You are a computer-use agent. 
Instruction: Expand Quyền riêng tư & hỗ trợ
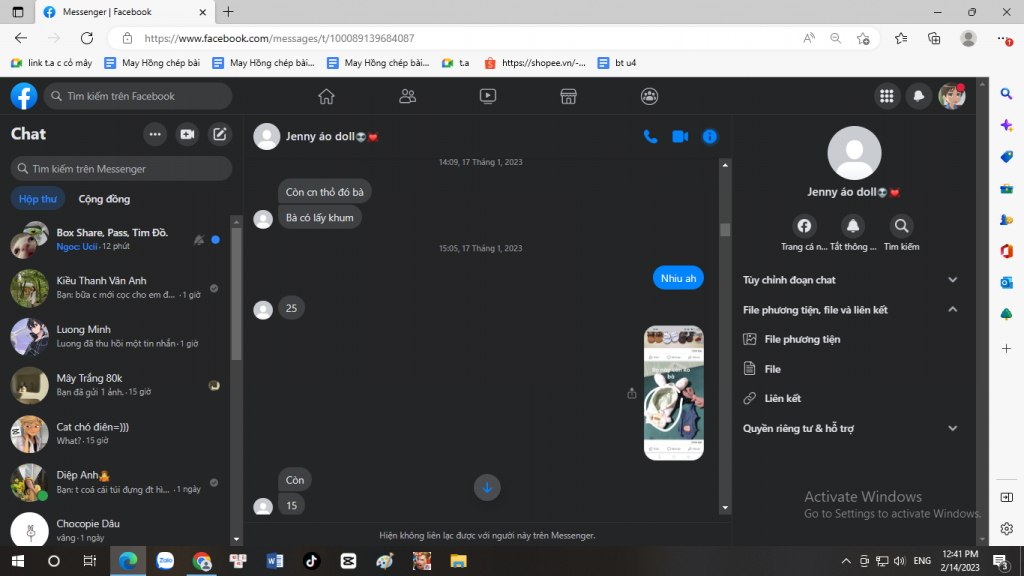click(952, 428)
